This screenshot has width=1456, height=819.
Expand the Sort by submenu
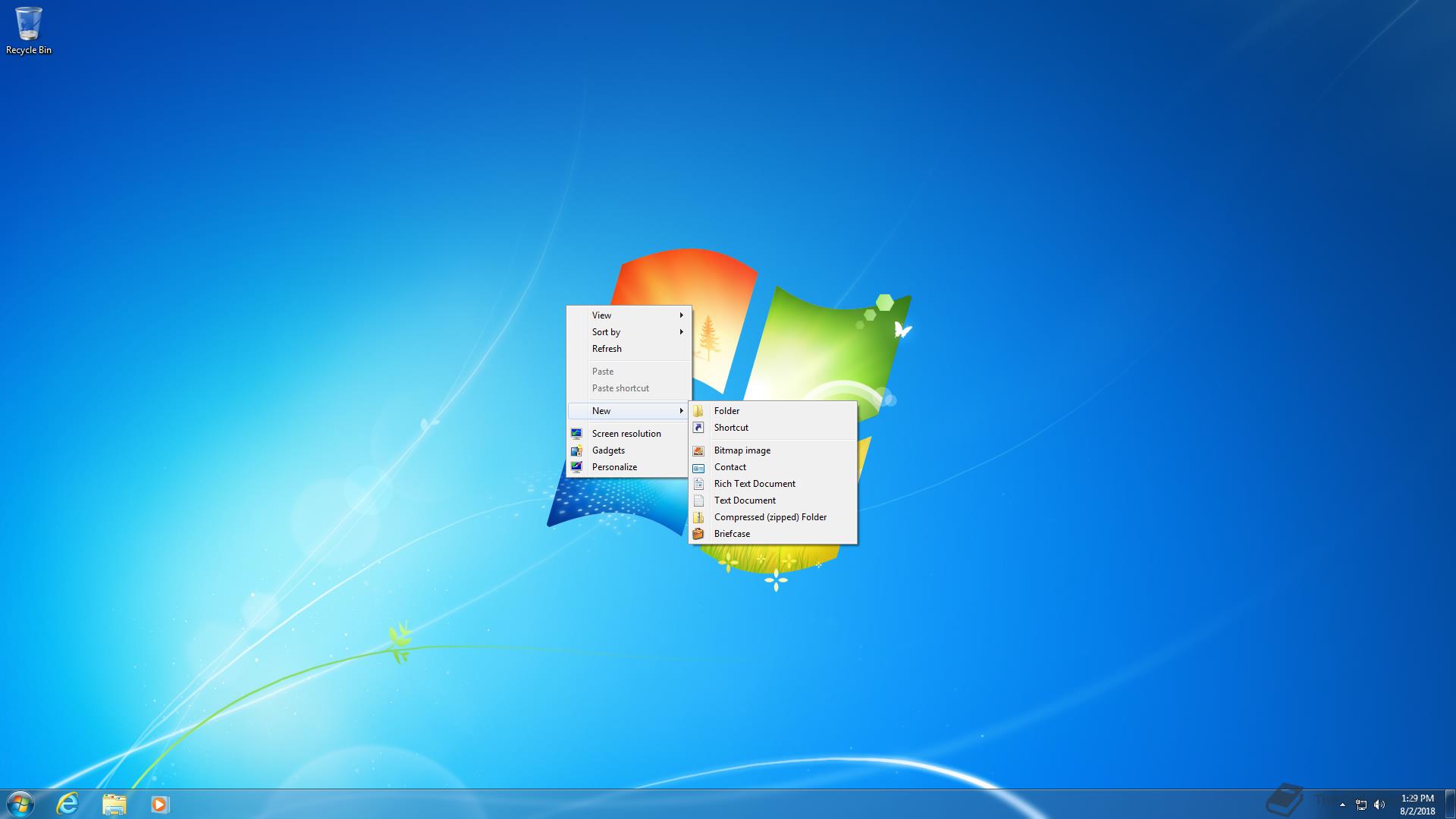point(629,332)
